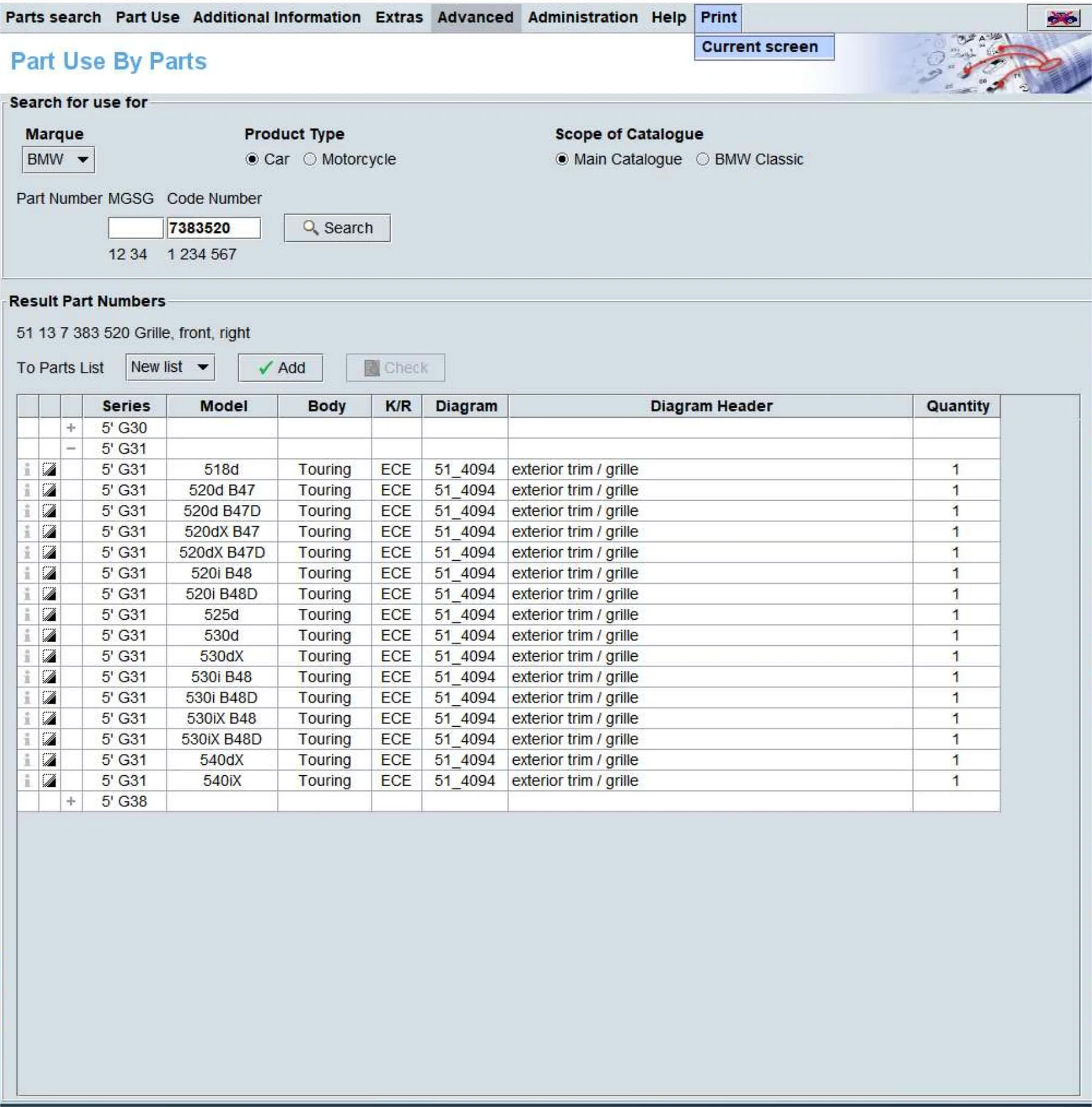The height and width of the screenshot is (1107, 1092).
Task: Expand the 5' G38 series group
Action: click(x=71, y=801)
